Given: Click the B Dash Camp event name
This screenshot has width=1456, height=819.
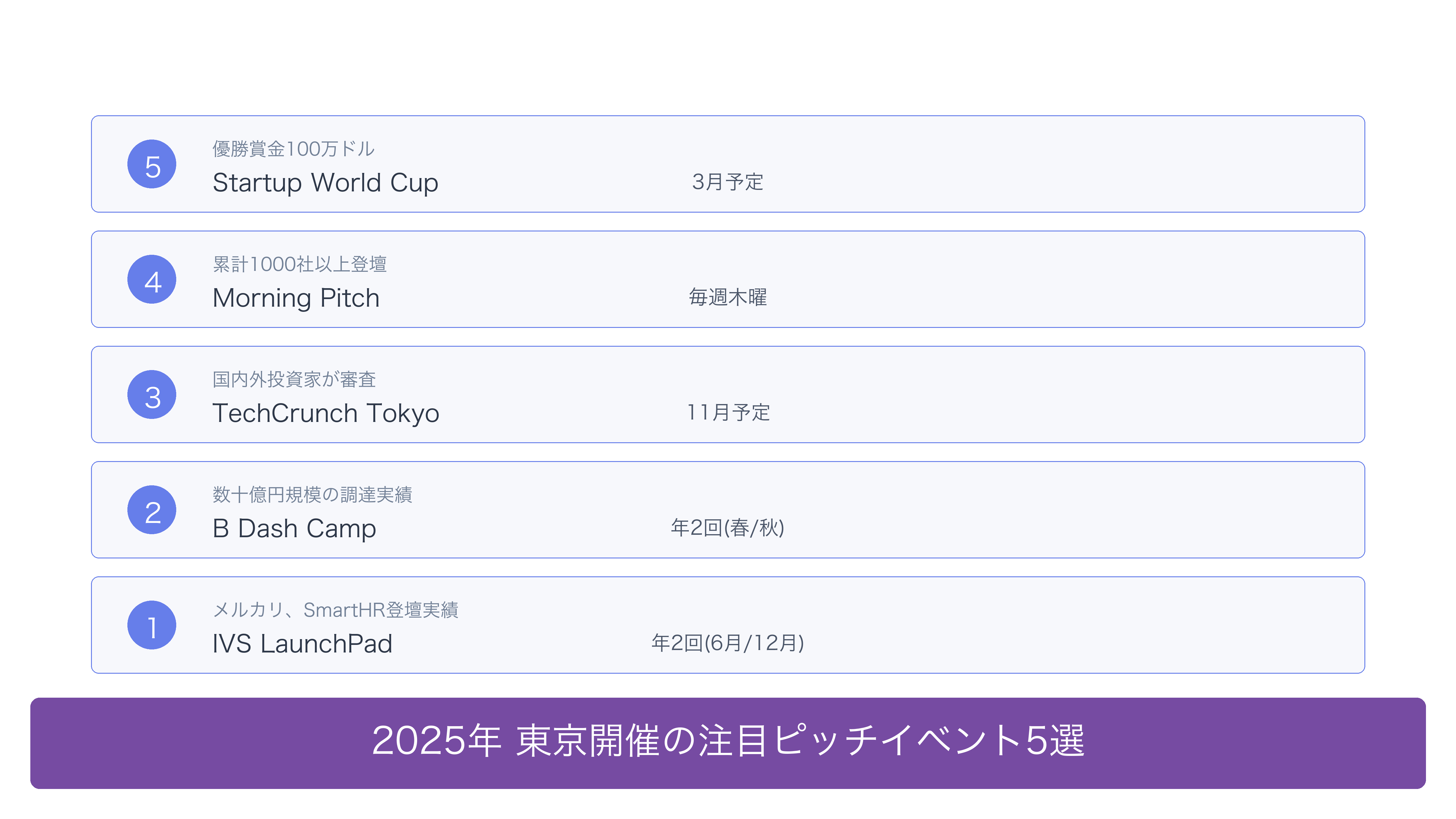Looking at the screenshot, I should (294, 529).
